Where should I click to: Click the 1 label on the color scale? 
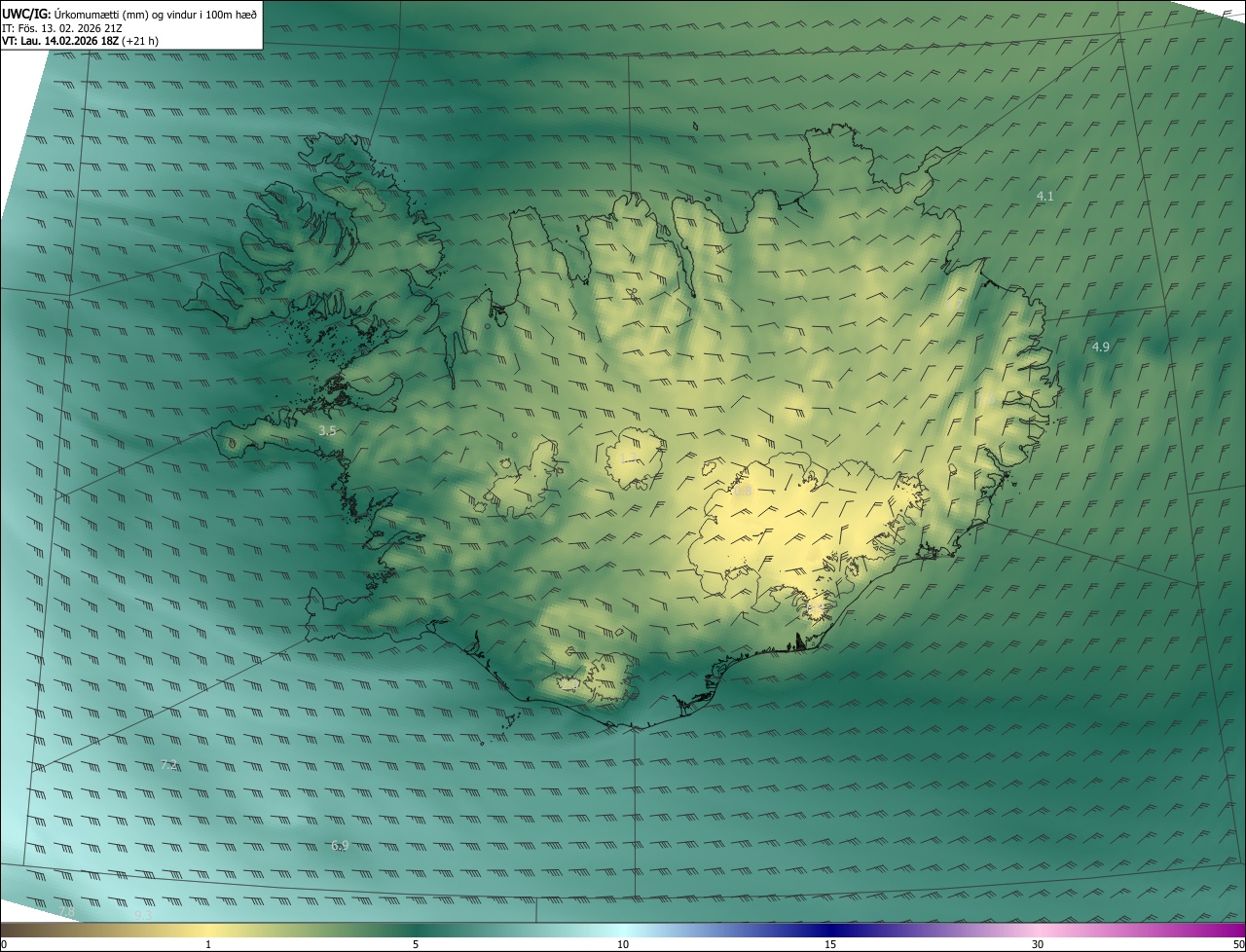click(x=208, y=945)
